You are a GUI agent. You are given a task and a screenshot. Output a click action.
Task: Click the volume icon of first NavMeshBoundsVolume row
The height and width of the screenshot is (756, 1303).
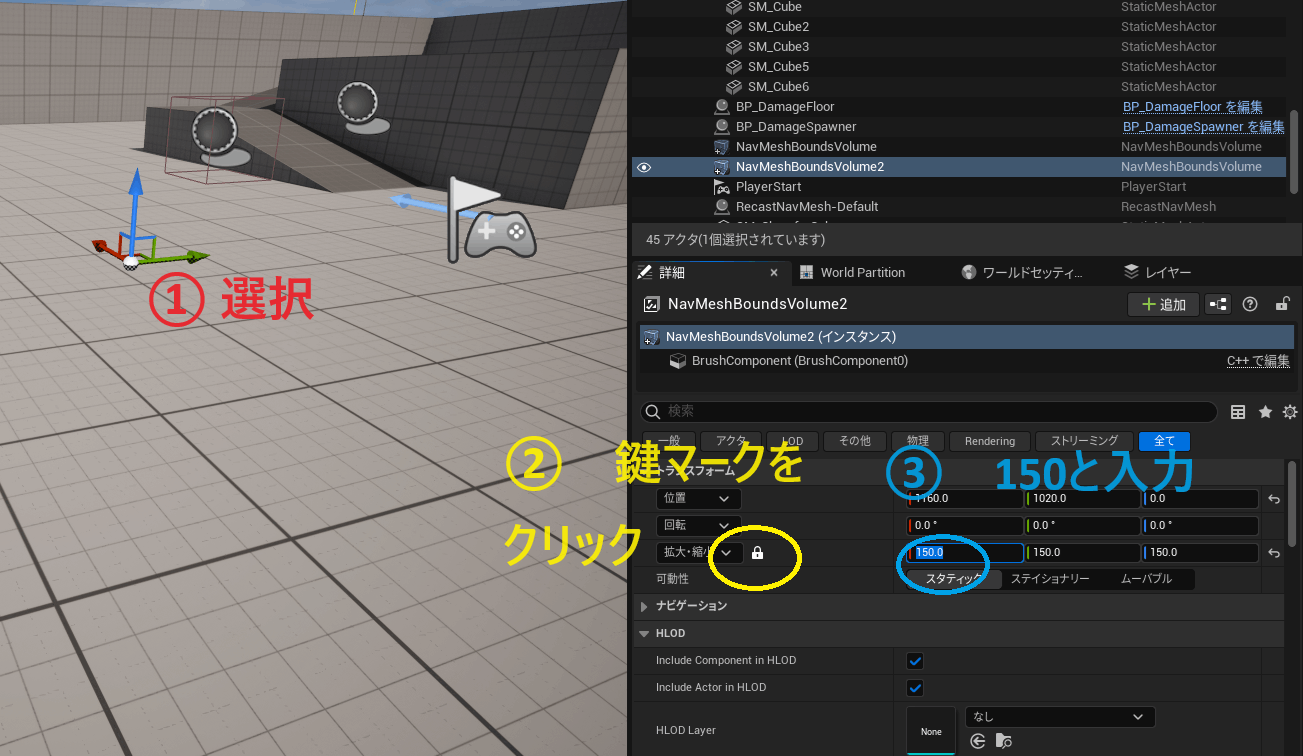pos(721,147)
